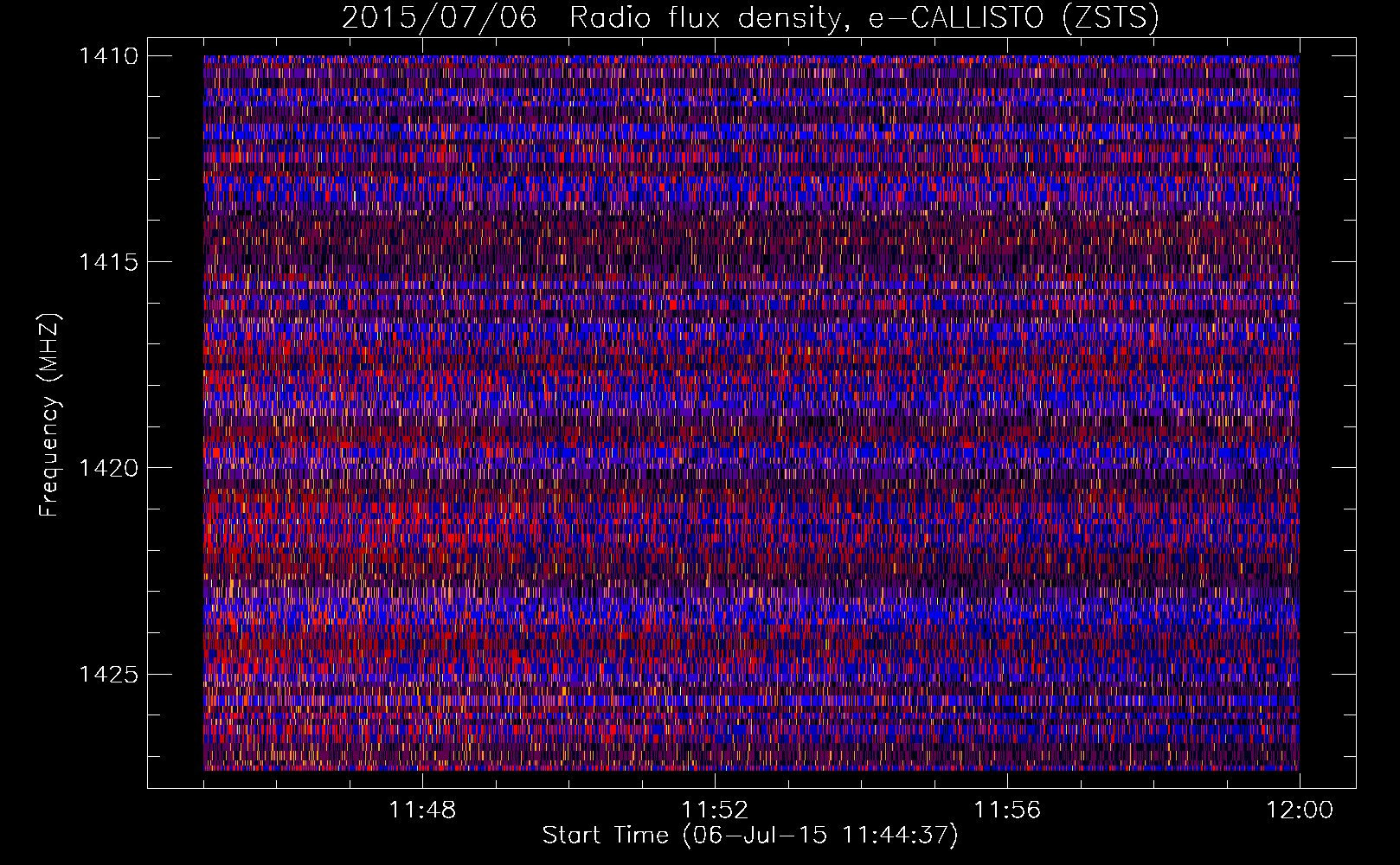Click the plot title mentioning e-CALLISTO (ZSTS)

click(750, 17)
